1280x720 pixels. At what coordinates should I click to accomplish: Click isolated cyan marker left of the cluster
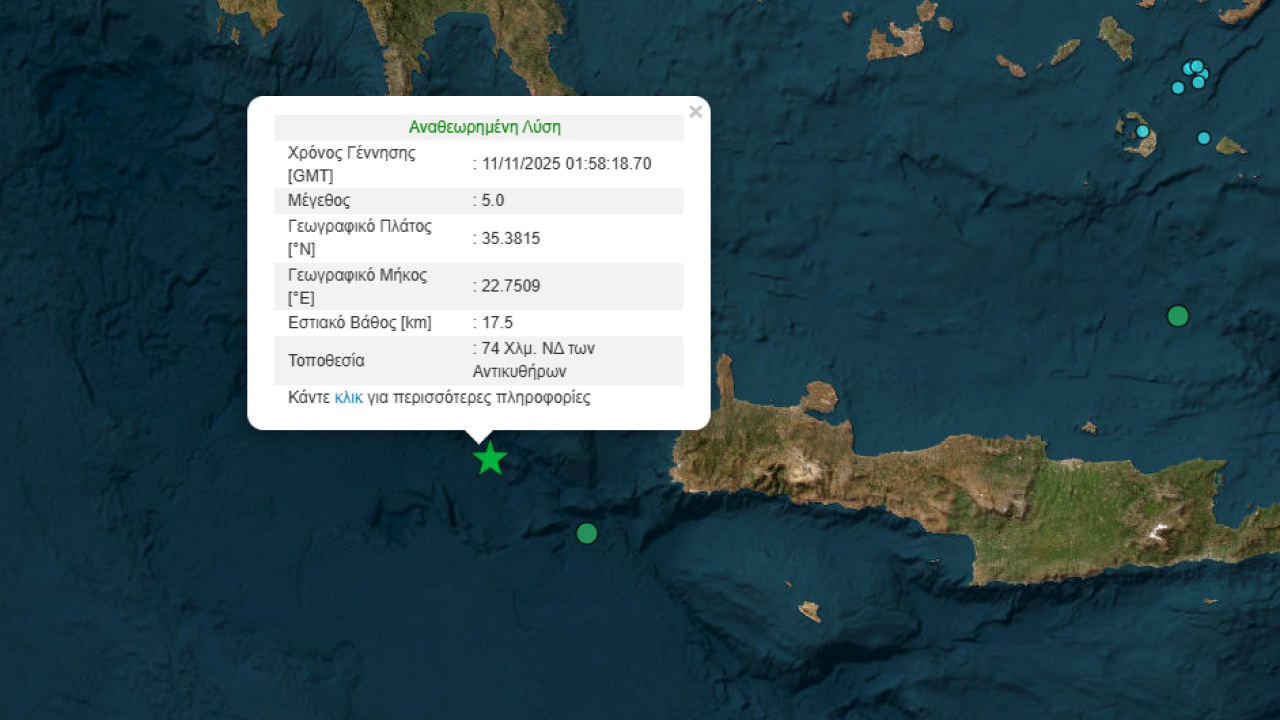pyautogui.click(x=1178, y=88)
